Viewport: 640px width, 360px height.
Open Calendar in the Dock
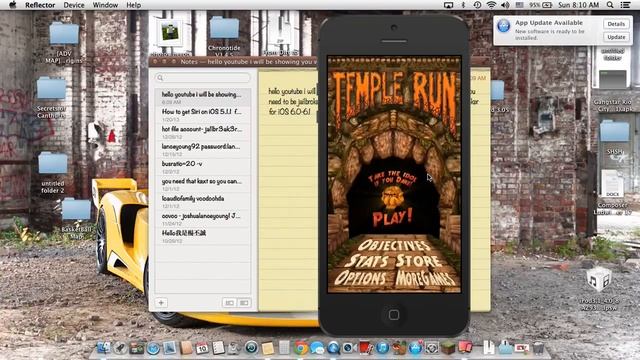tap(202, 348)
